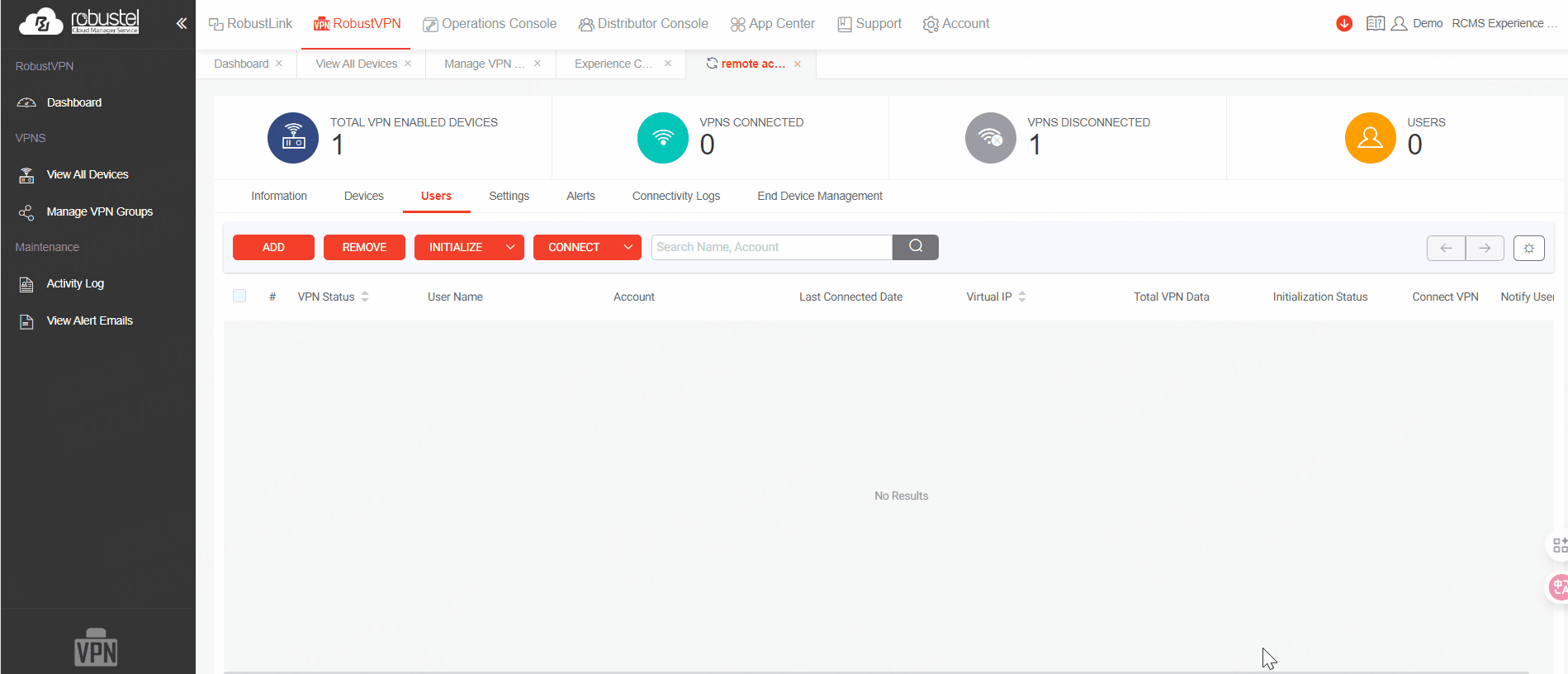
Task: Go to previous page arrow
Action: (x=1446, y=248)
